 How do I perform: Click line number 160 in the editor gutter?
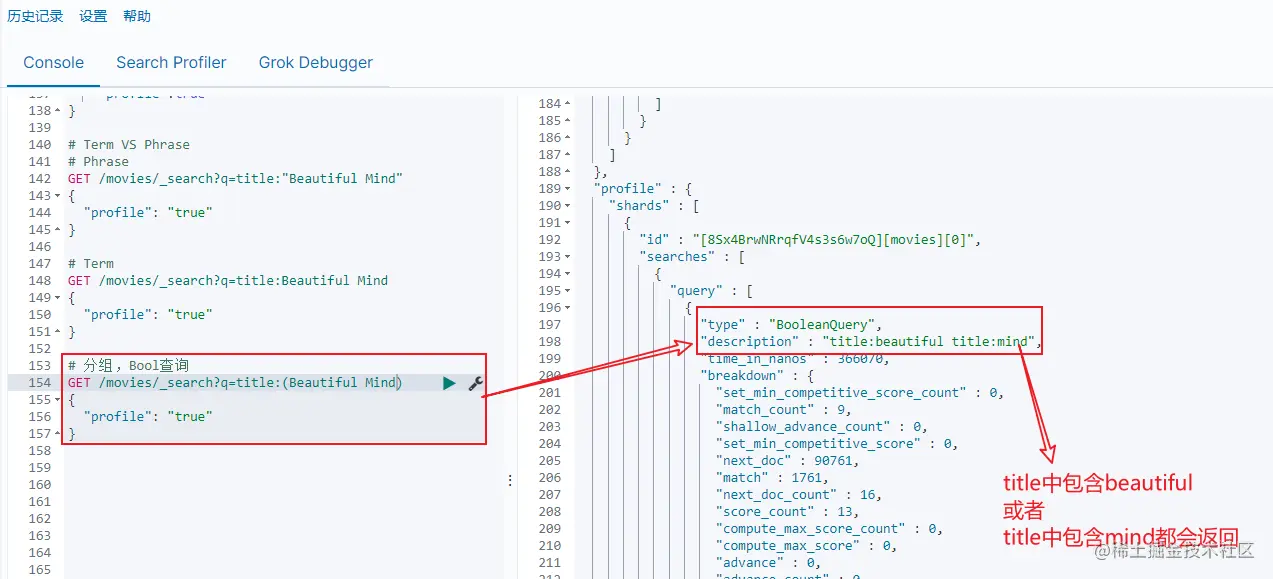[40, 485]
